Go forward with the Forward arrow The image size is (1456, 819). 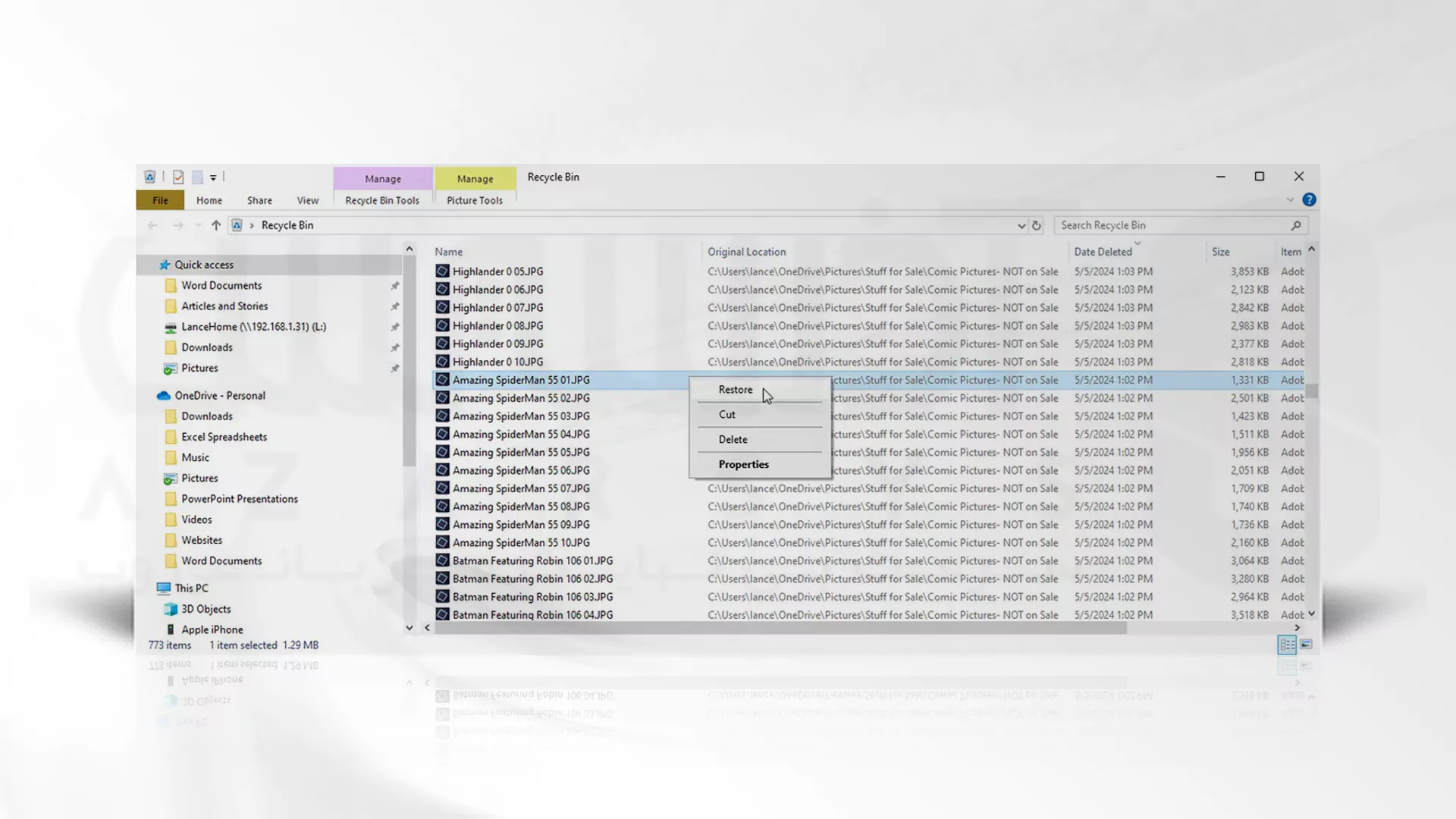(177, 225)
